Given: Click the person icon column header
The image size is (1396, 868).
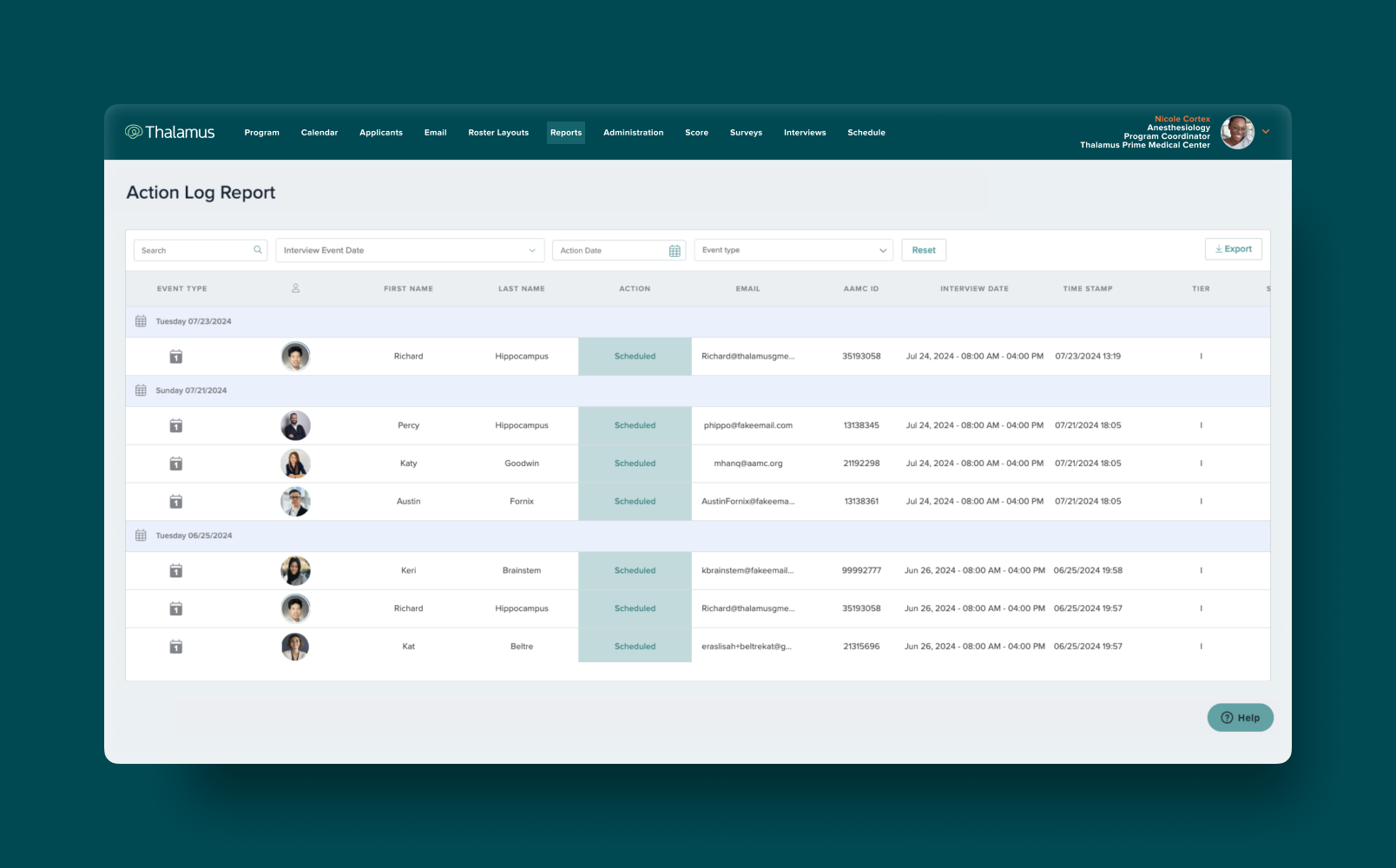Looking at the screenshot, I should click(x=295, y=288).
